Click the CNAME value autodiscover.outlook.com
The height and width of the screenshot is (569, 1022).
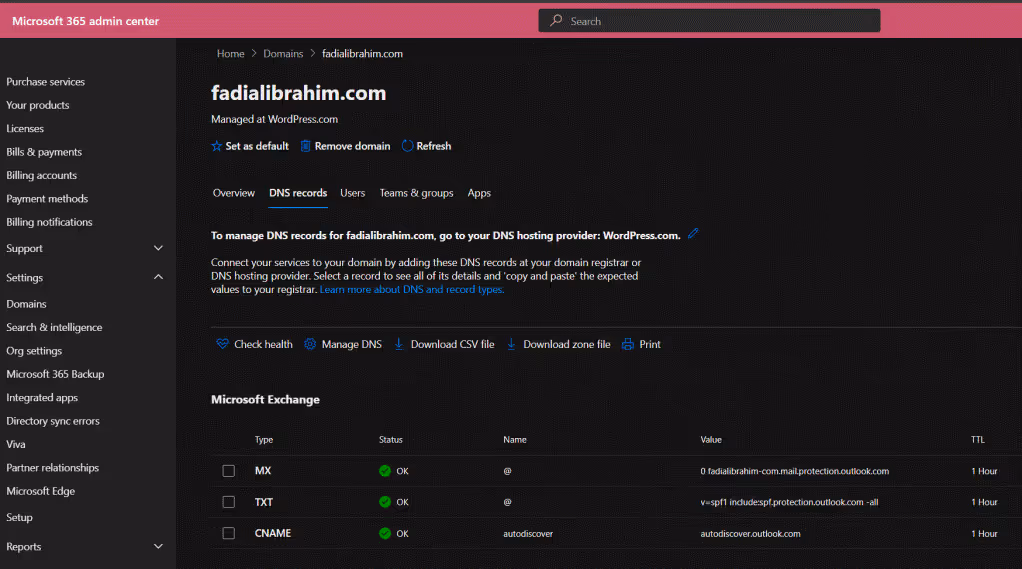pos(750,533)
